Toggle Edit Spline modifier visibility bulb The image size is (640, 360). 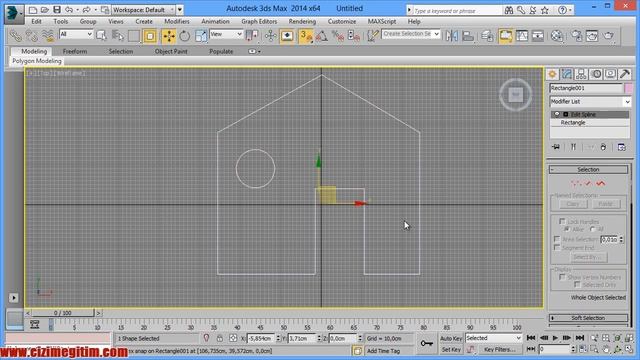(557, 114)
